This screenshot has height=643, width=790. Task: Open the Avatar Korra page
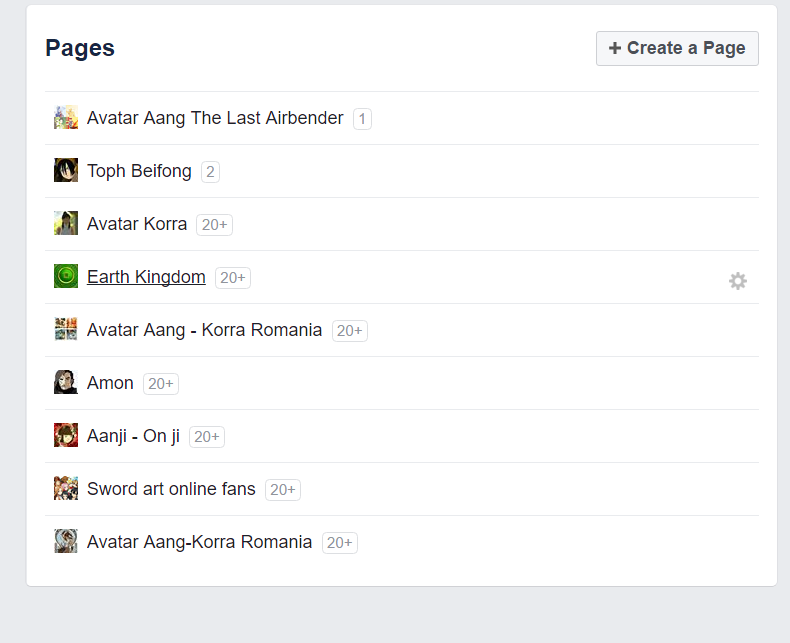click(137, 224)
